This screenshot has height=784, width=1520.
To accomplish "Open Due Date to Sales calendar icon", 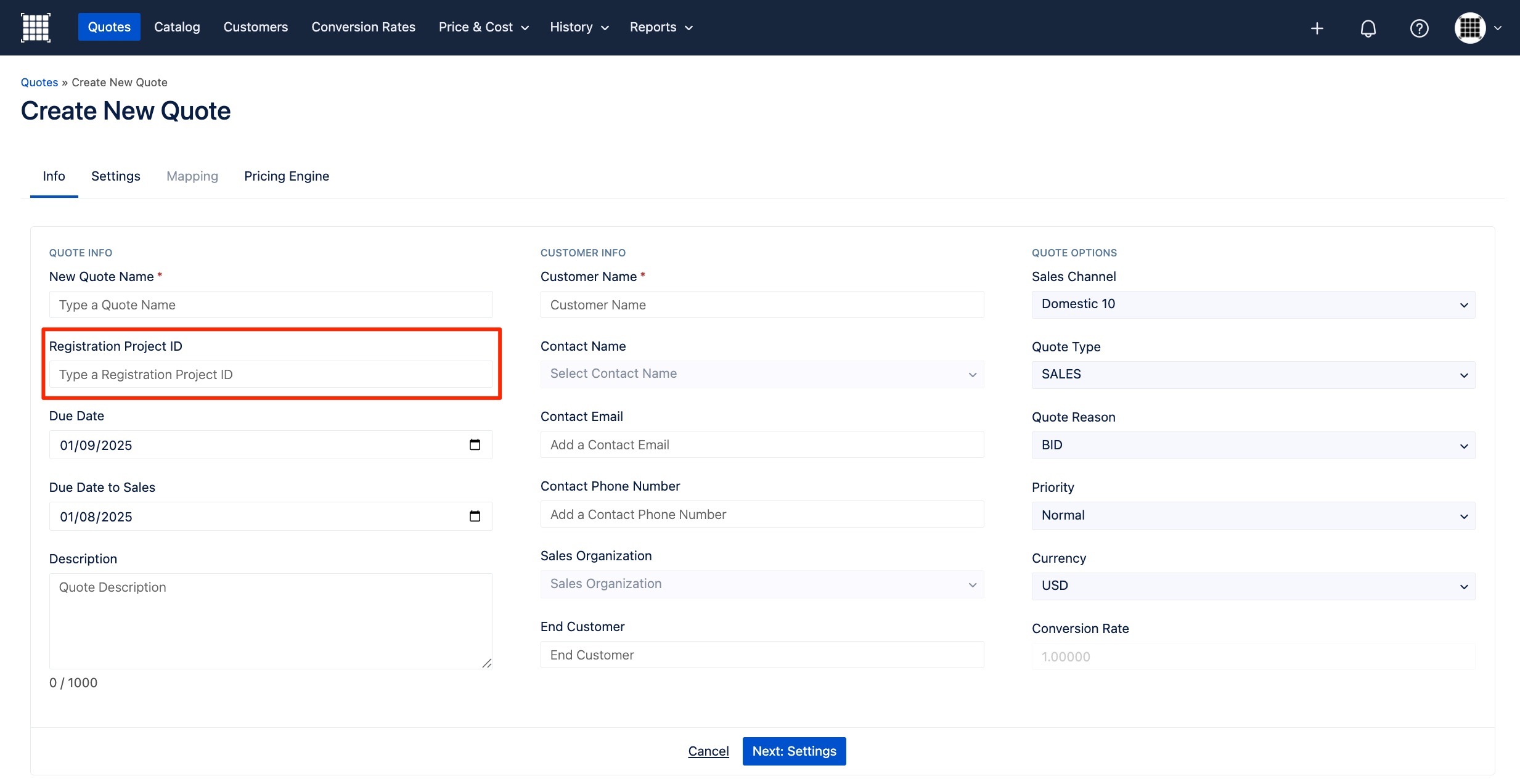I will 475,516.
